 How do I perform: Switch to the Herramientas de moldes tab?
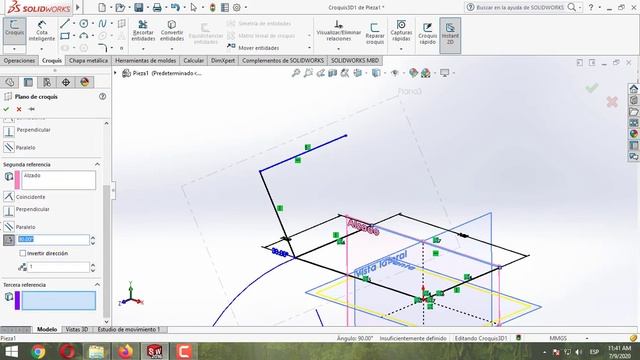pyautogui.click(x=145, y=60)
